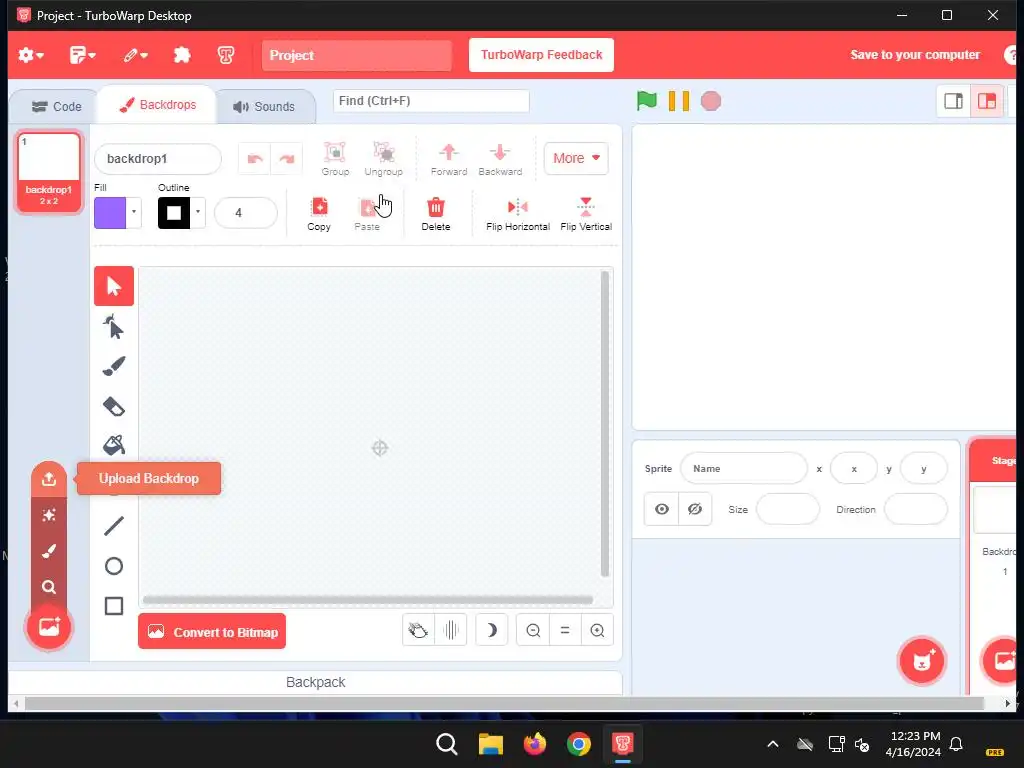
Task: Click the outline width field showing 4
Action: coord(246,213)
